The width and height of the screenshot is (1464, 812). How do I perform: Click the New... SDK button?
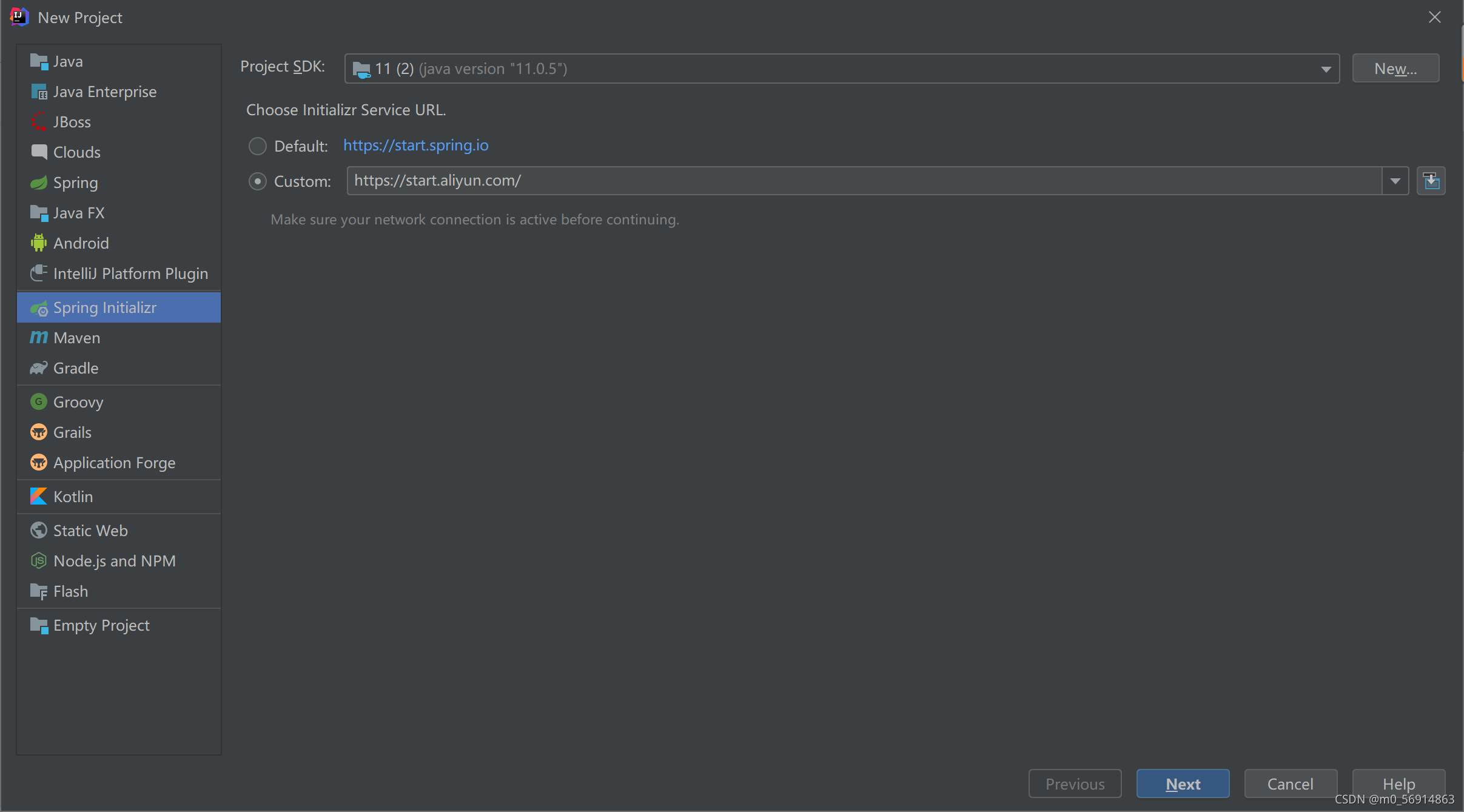click(1395, 68)
